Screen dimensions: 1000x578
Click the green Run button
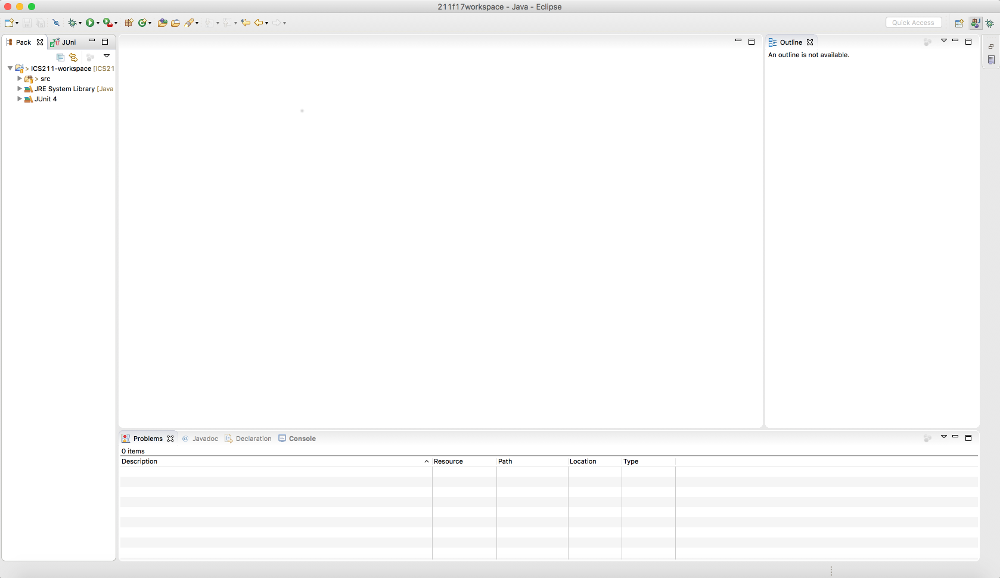[x=90, y=22]
